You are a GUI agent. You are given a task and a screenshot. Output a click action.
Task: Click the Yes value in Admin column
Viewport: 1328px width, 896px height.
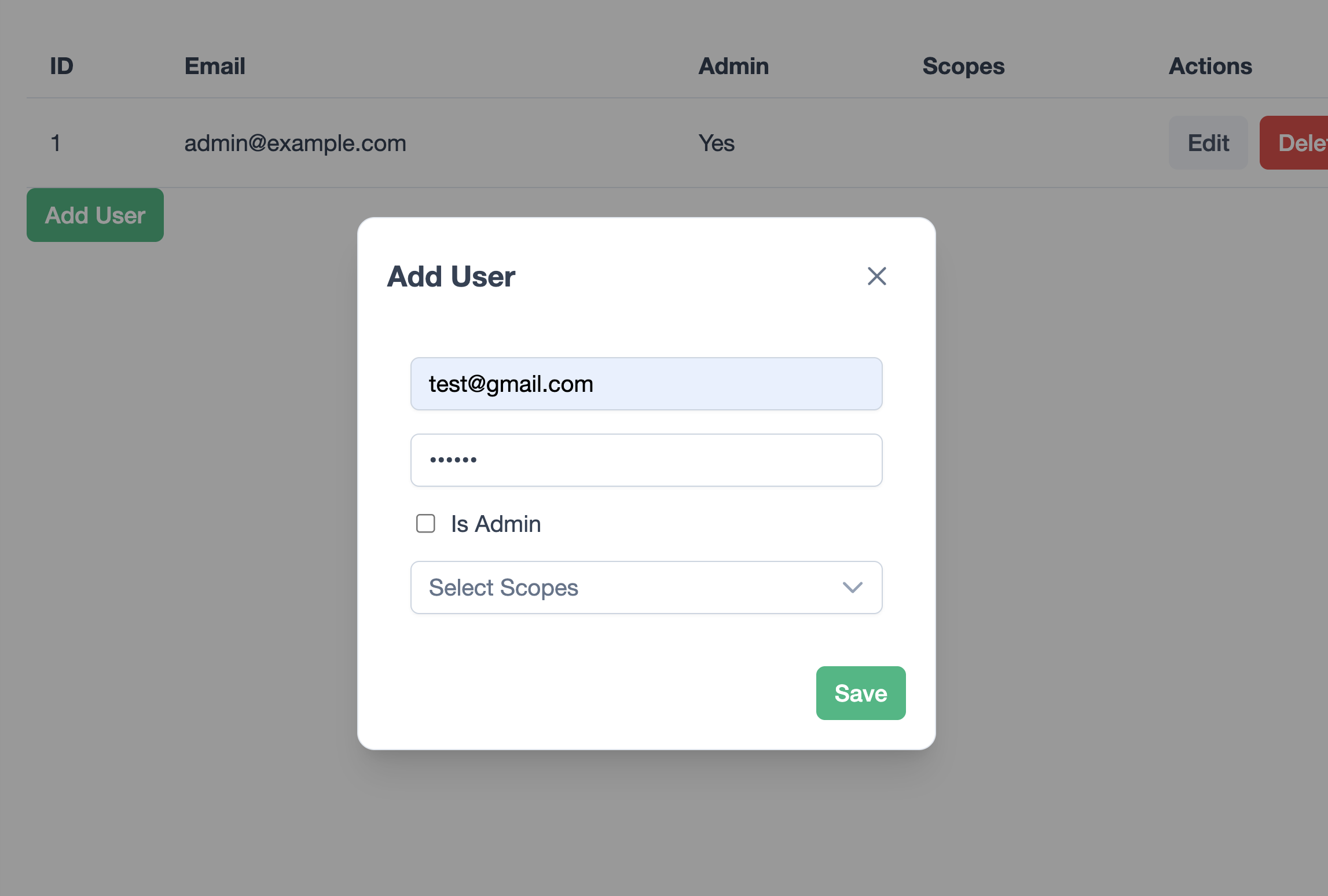tap(717, 143)
